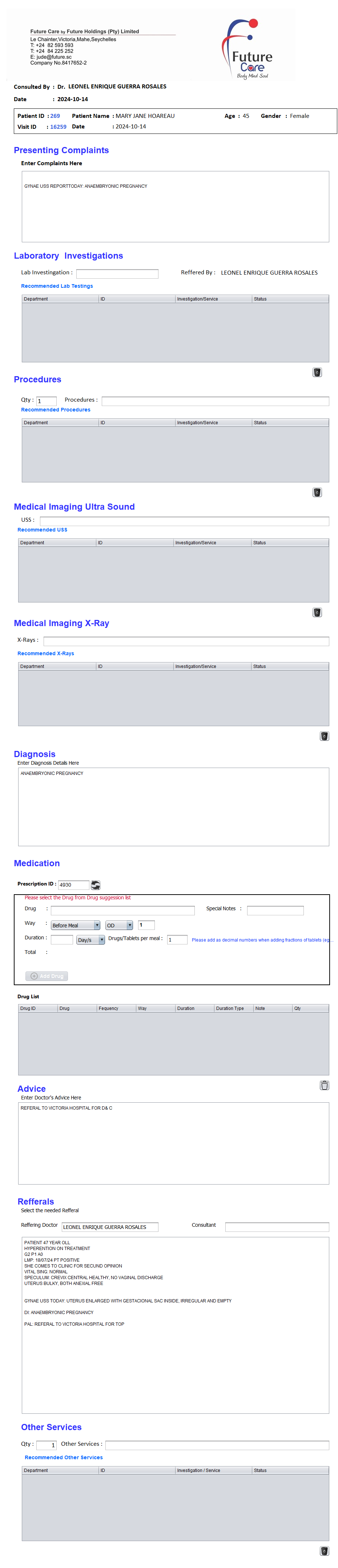Image resolution: width=338 pixels, height=1568 pixels.
Task: Click the trash icon below Other Services table
Action: click(x=324, y=1550)
